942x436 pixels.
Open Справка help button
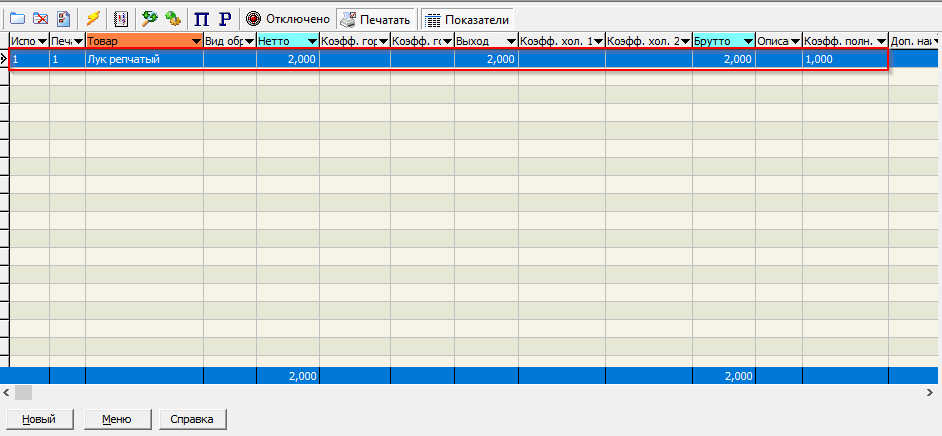[x=192, y=419]
